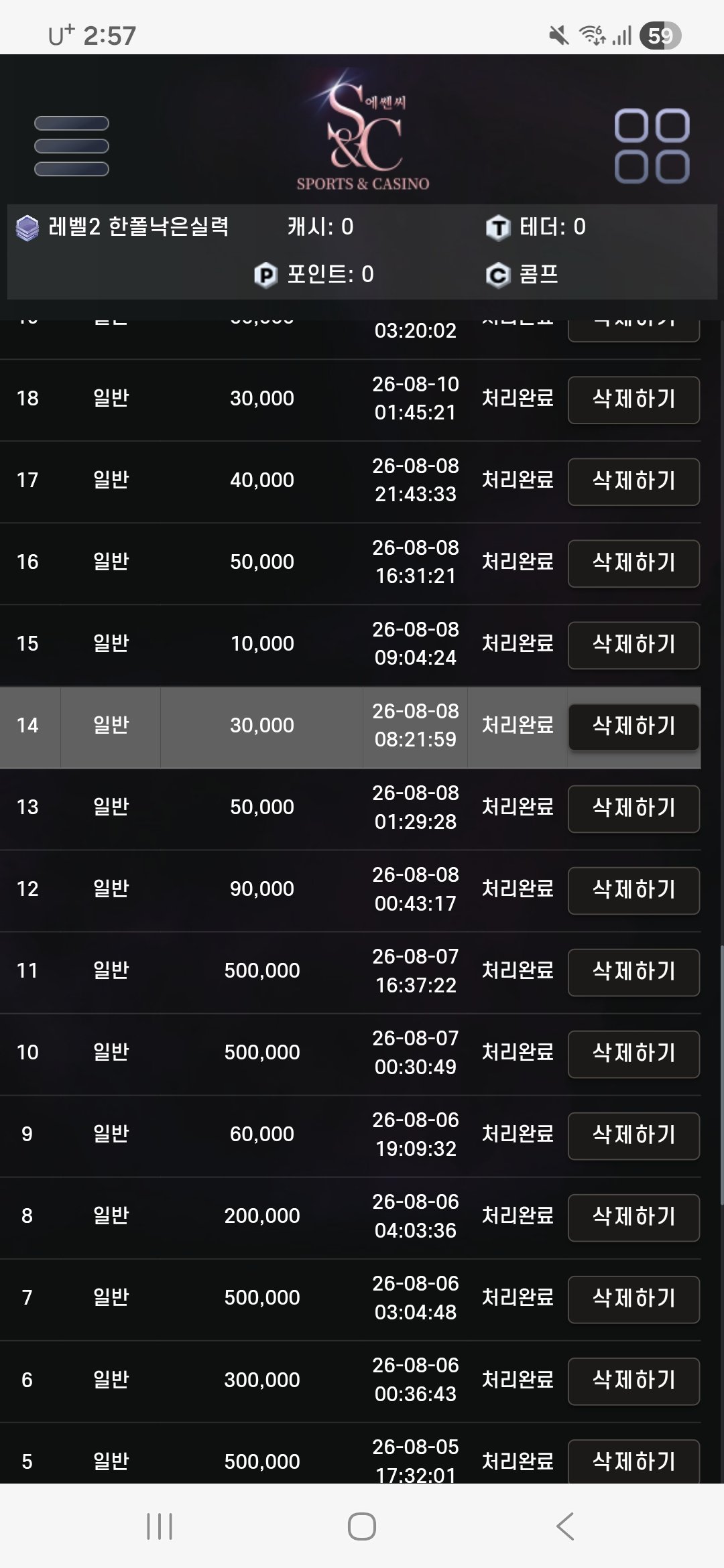This screenshot has width=724, height=1568.
Task: Delete row 6 with amount 300,000
Action: [633, 1380]
